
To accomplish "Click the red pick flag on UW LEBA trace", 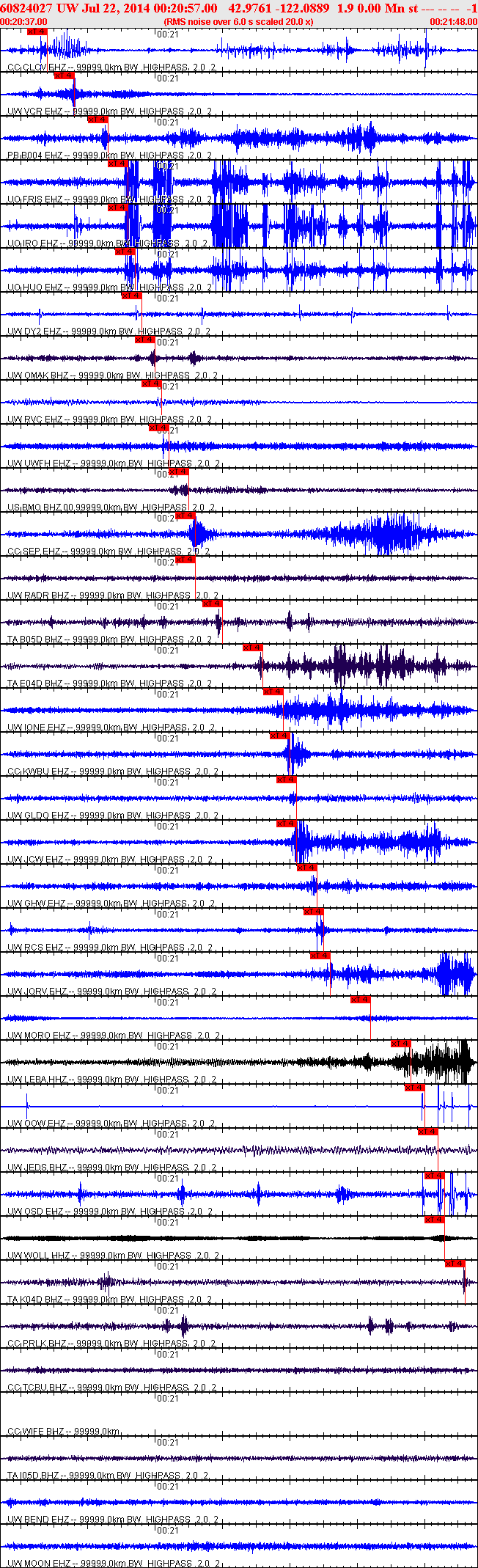I will (x=401, y=1043).
